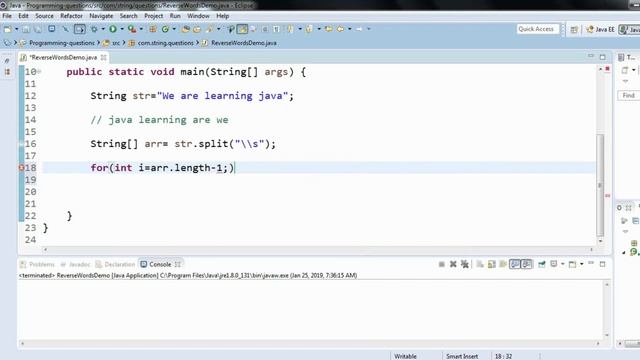Click Remove Launch X icon in Console
Viewport: 640px width, 360px height.
pos(453,264)
